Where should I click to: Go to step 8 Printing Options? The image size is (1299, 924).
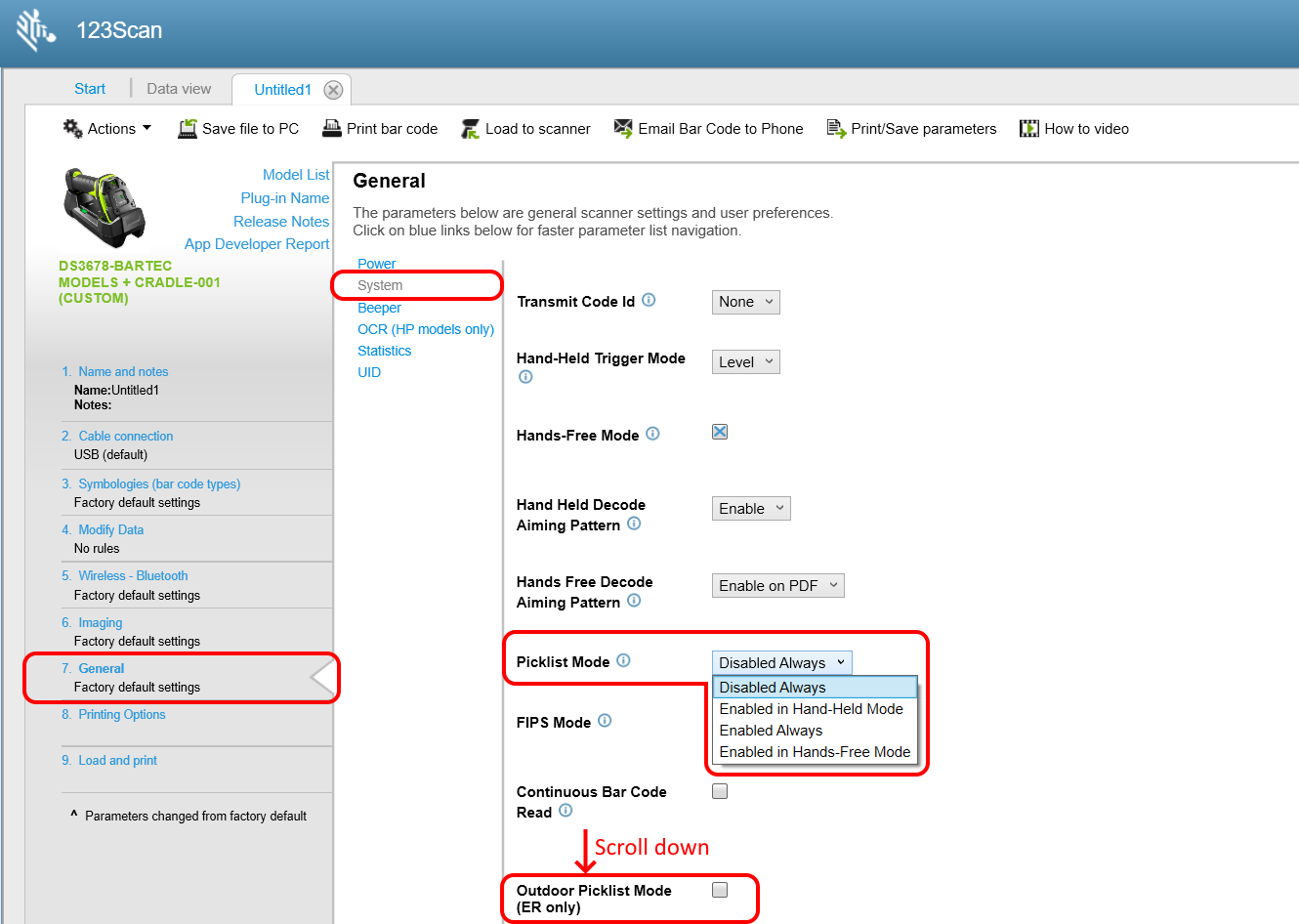[122, 715]
